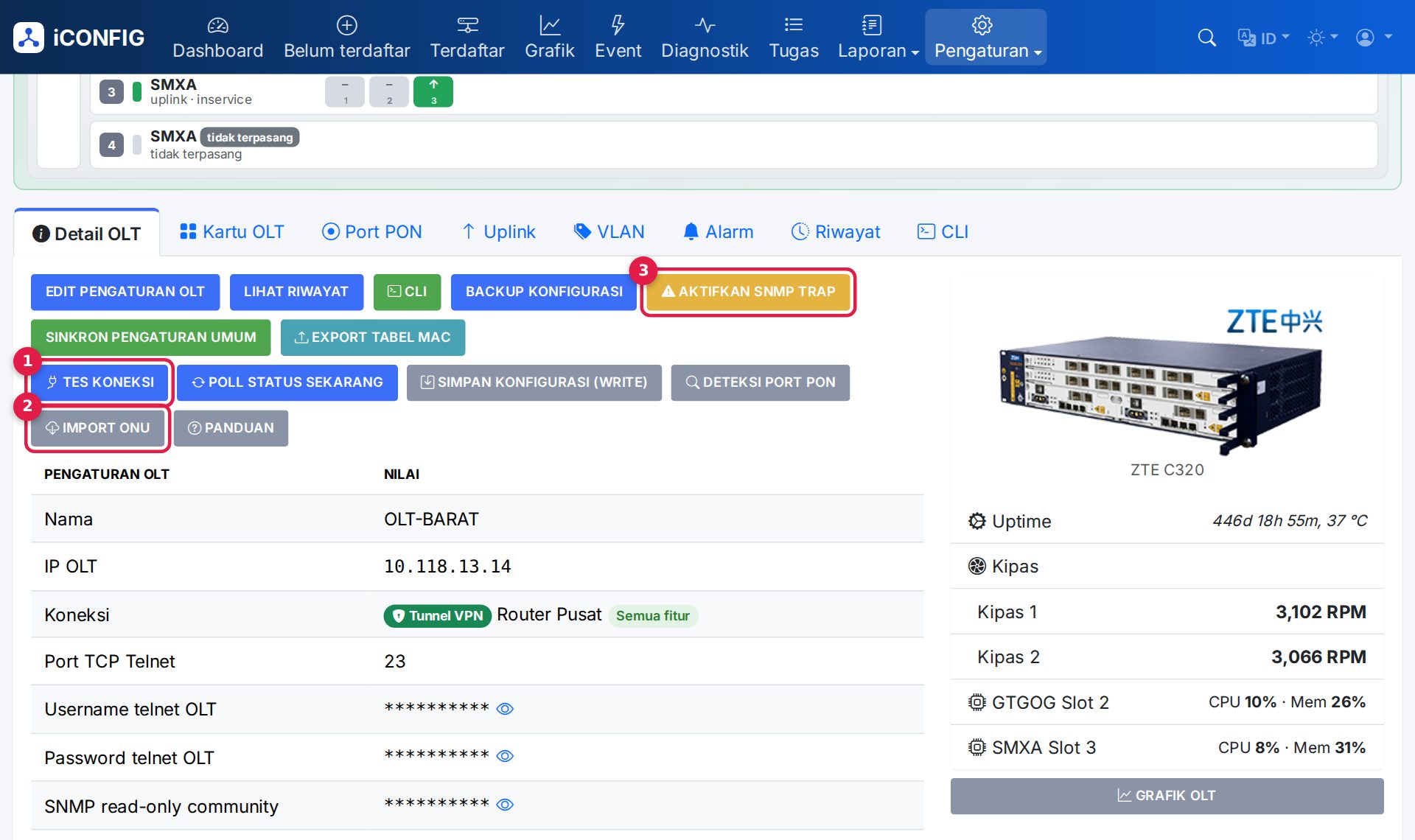
Task: Show the SNMP read-only community value
Action: pyautogui.click(x=505, y=805)
